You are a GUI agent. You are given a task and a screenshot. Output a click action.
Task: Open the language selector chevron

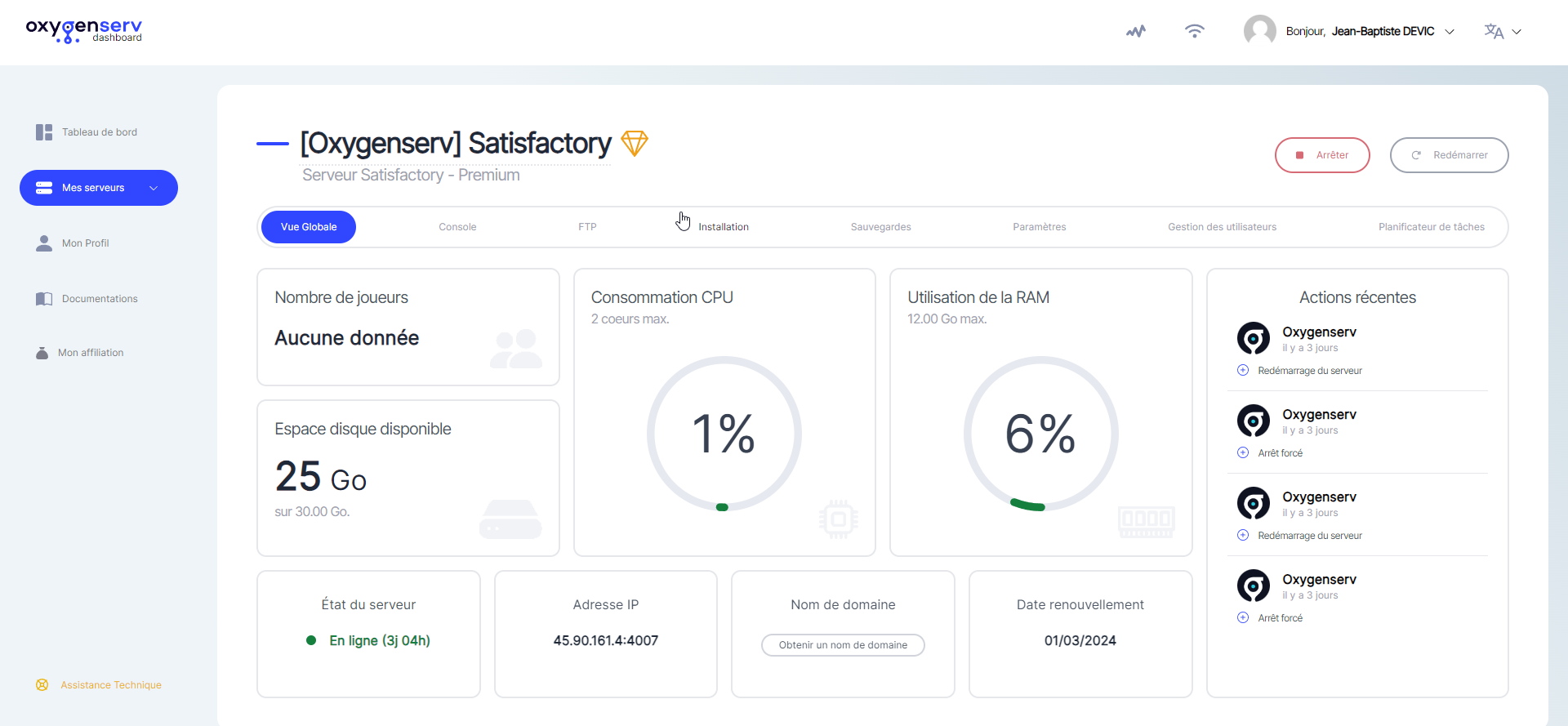tap(1517, 32)
